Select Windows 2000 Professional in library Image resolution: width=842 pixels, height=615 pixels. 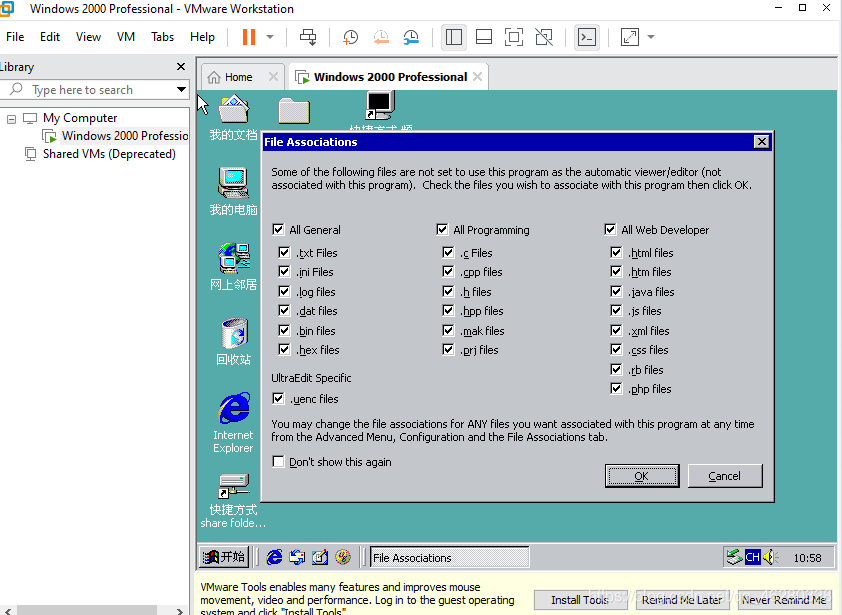tap(116, 136)
